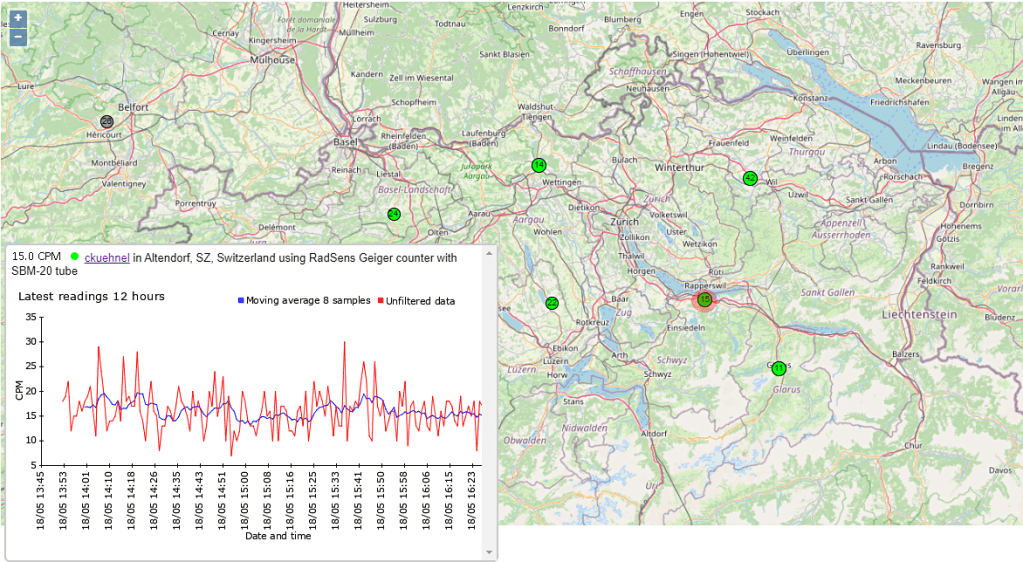
Task: Open station marker 22 north of Luzern
Action: click(x=552, y=303)
